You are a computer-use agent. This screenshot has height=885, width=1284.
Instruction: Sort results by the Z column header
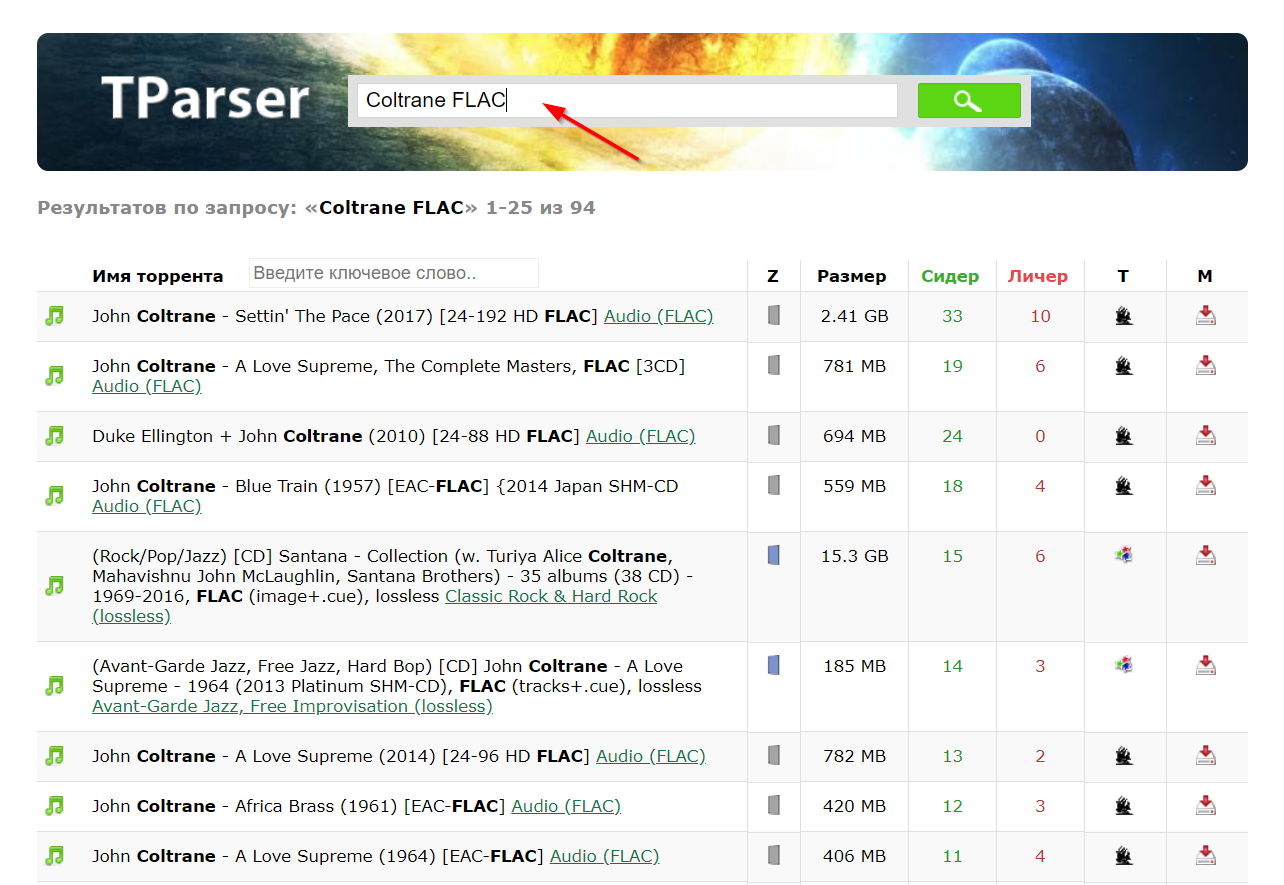click(x=773, y=276)
